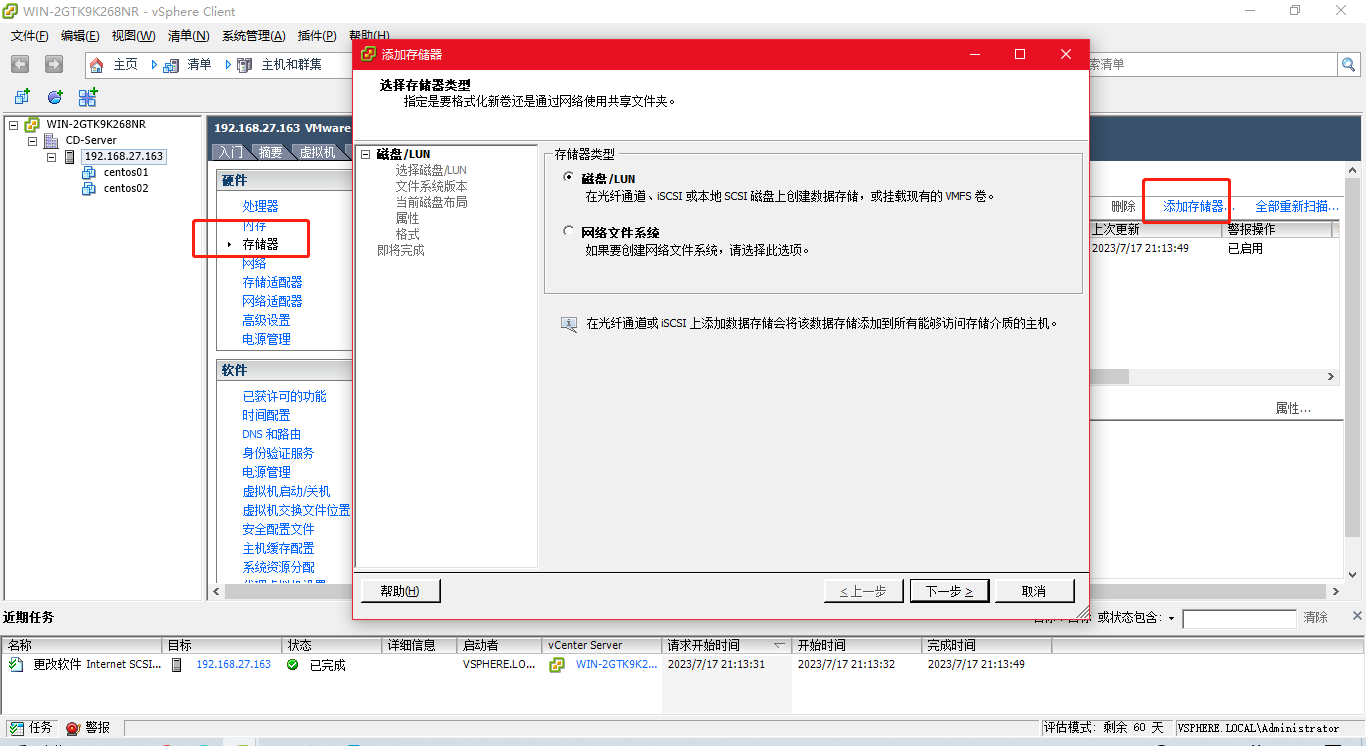
Task: Click the 全部重新扫描 link
Action: pos(1296,206)
